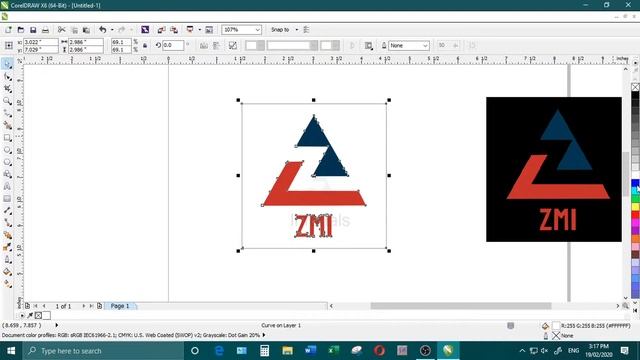Image resolution: width=640 pixels, height=360 pixels.
Task: Select the Text tool
Action: tap(7, 187)
